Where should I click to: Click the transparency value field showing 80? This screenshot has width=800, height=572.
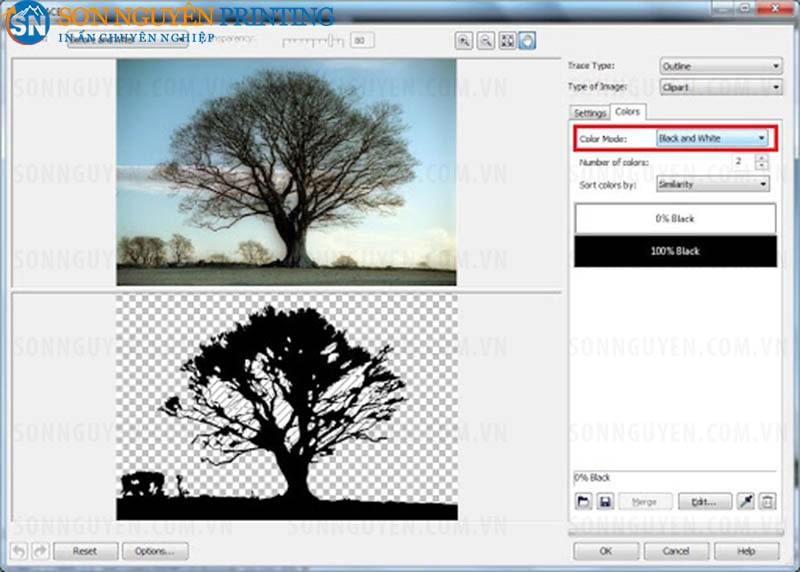362,40
